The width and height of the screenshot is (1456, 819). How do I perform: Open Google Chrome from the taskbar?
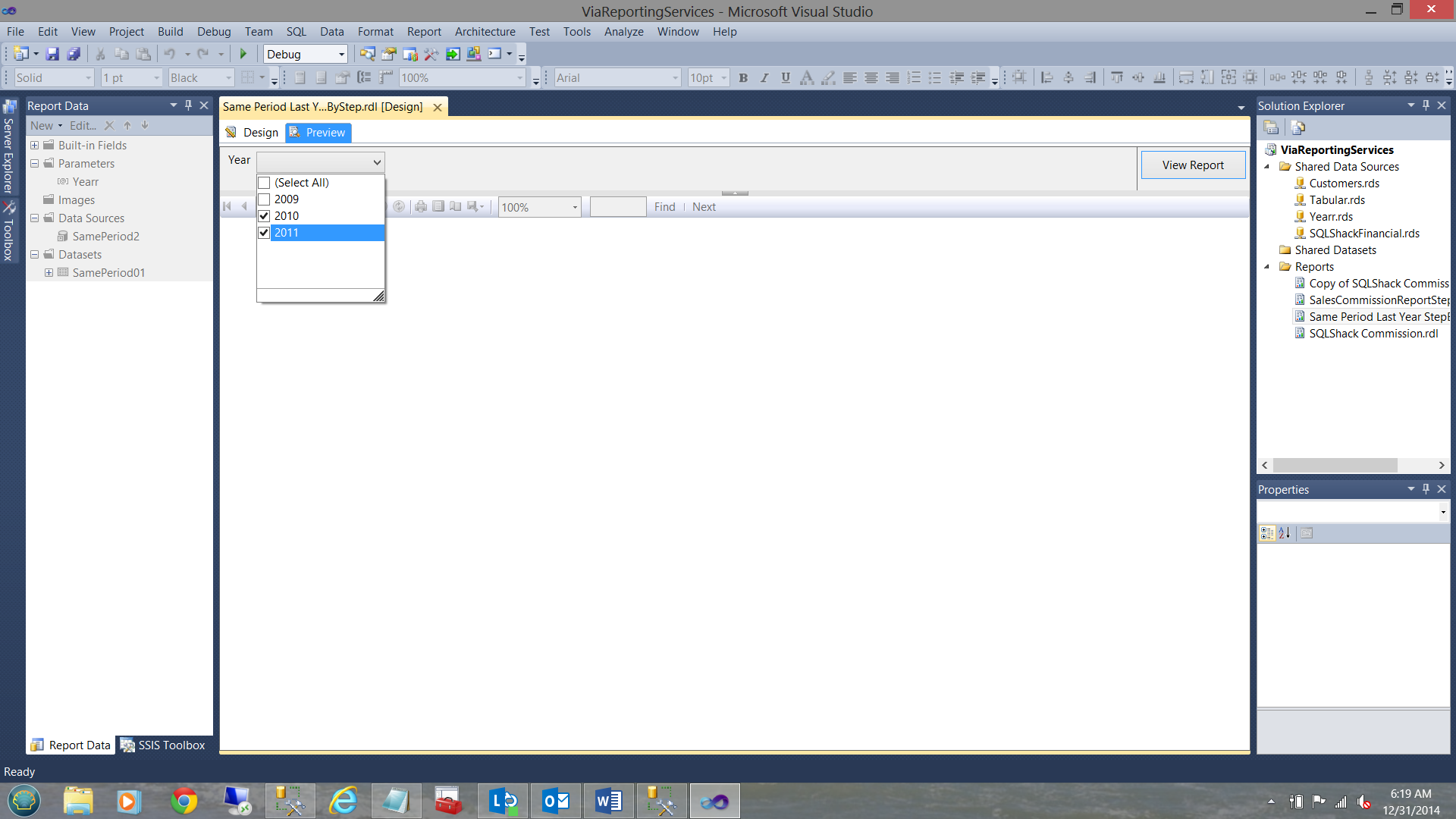pyautogui.click(x=184, y=801)
